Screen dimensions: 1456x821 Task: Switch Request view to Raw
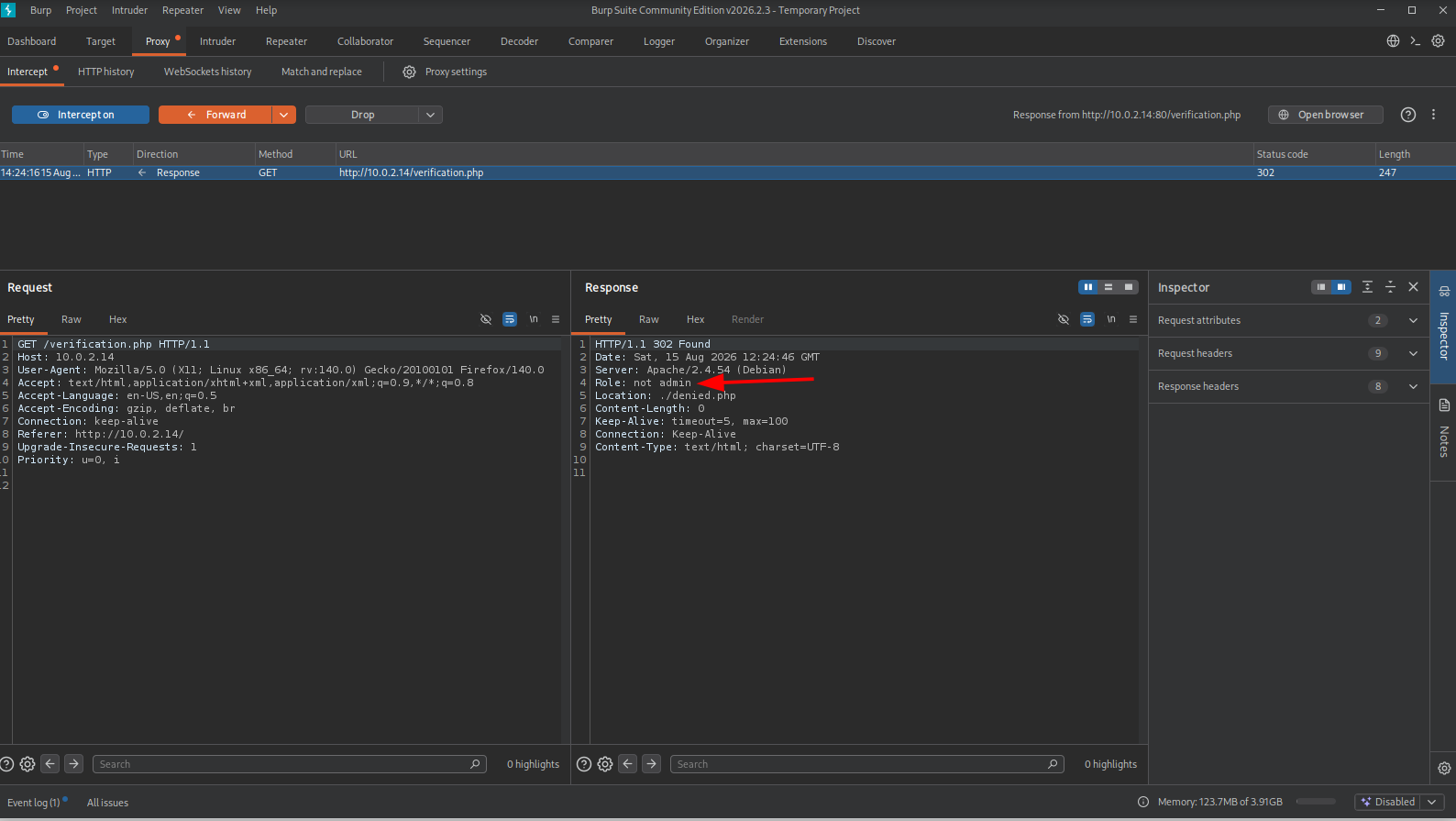[x=72, y=319]
